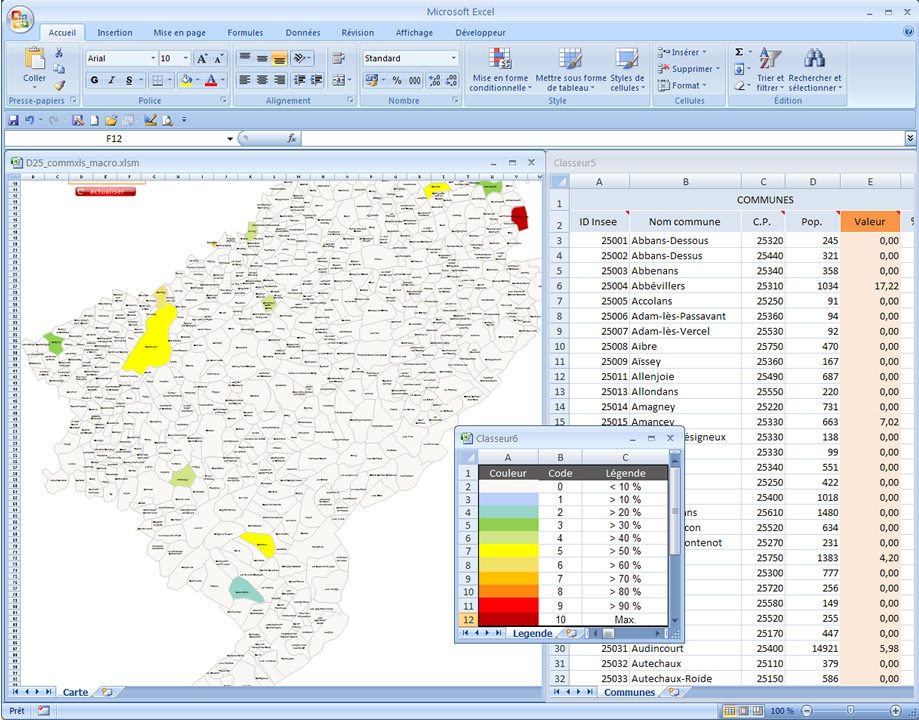This screenshot has height=720, width=919.
Task: Click the Cut scissors icon
Action: pyautogui.click(x=60, y=53)
